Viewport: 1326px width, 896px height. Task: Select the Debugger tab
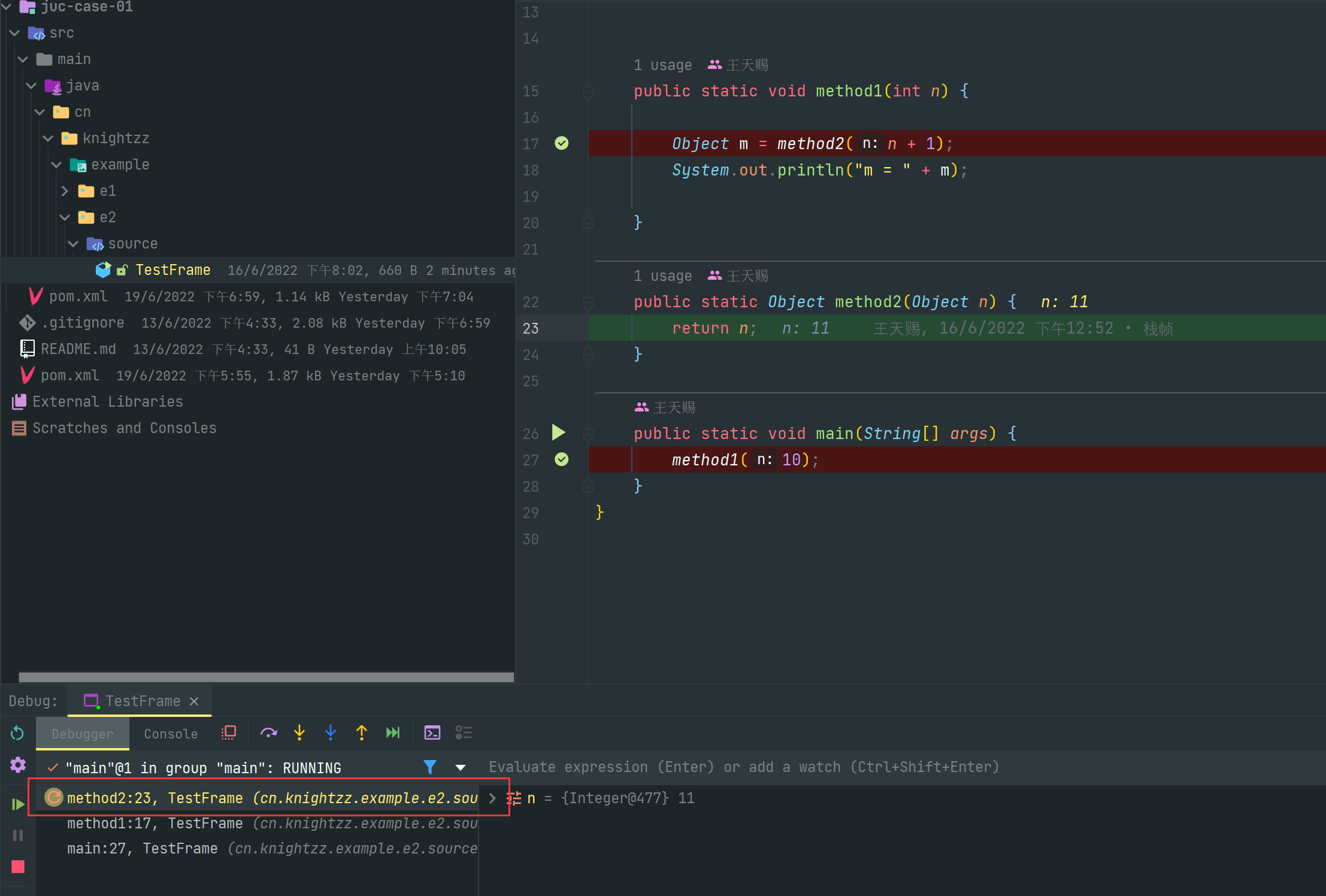tap(82, 734)
